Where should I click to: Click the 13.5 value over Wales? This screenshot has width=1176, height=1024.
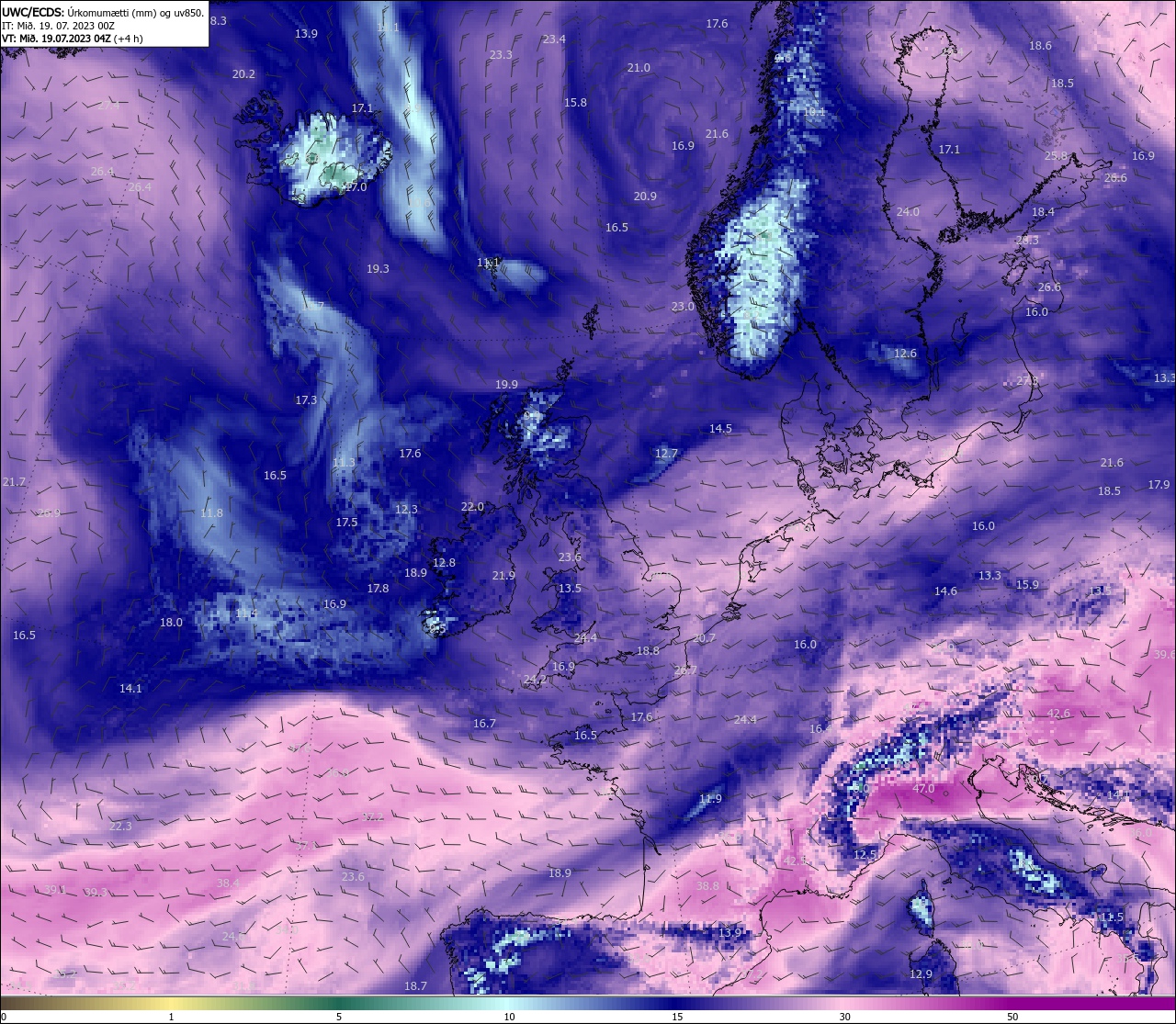pyautogui.click(x=570, y=588)
